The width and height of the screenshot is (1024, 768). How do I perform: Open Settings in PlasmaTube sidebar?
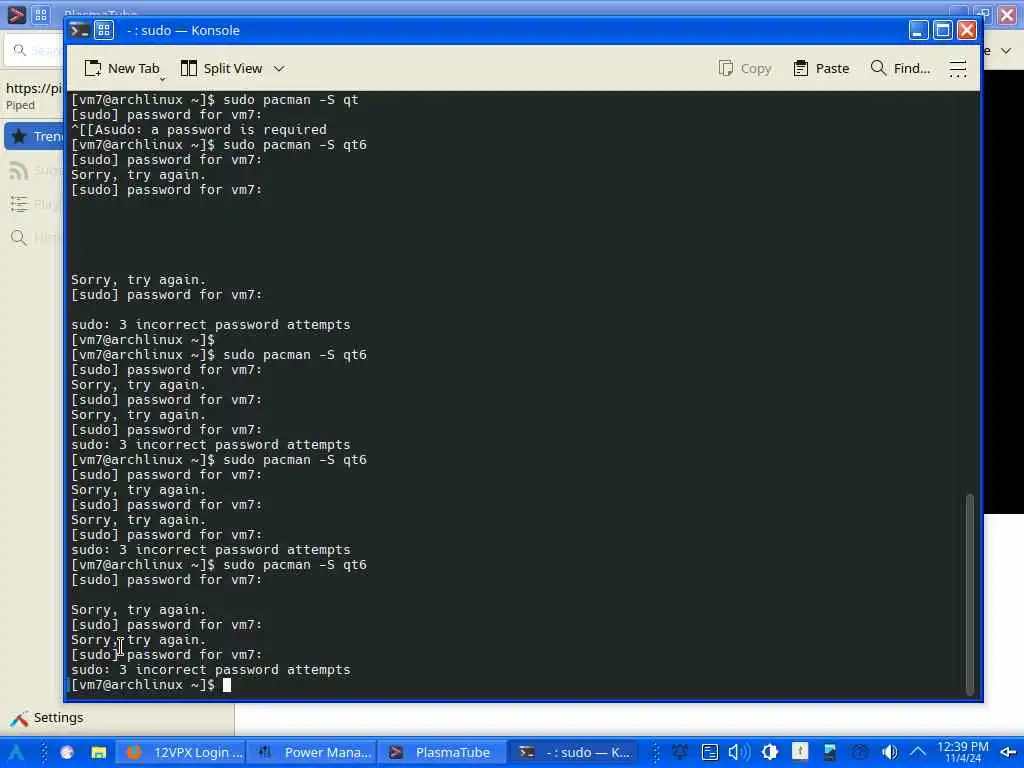(46, 718)
